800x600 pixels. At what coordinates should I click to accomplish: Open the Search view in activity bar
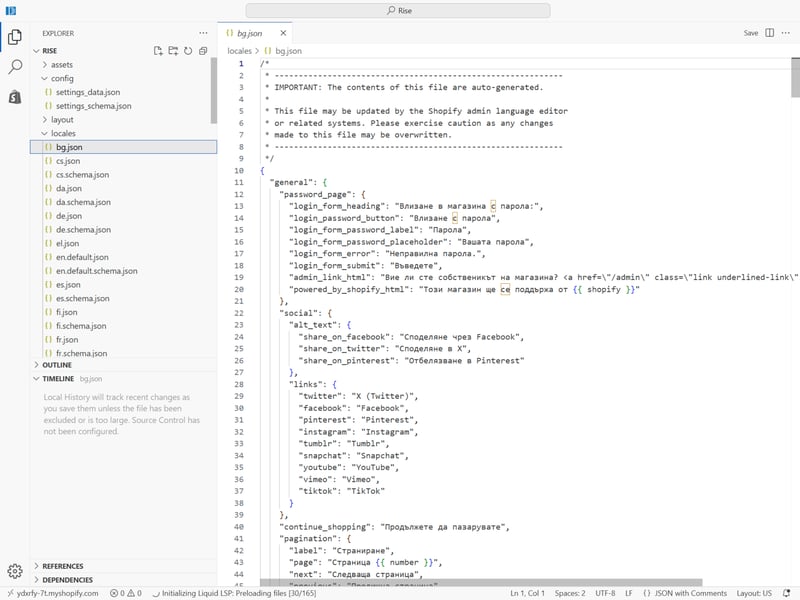[15, 67]
